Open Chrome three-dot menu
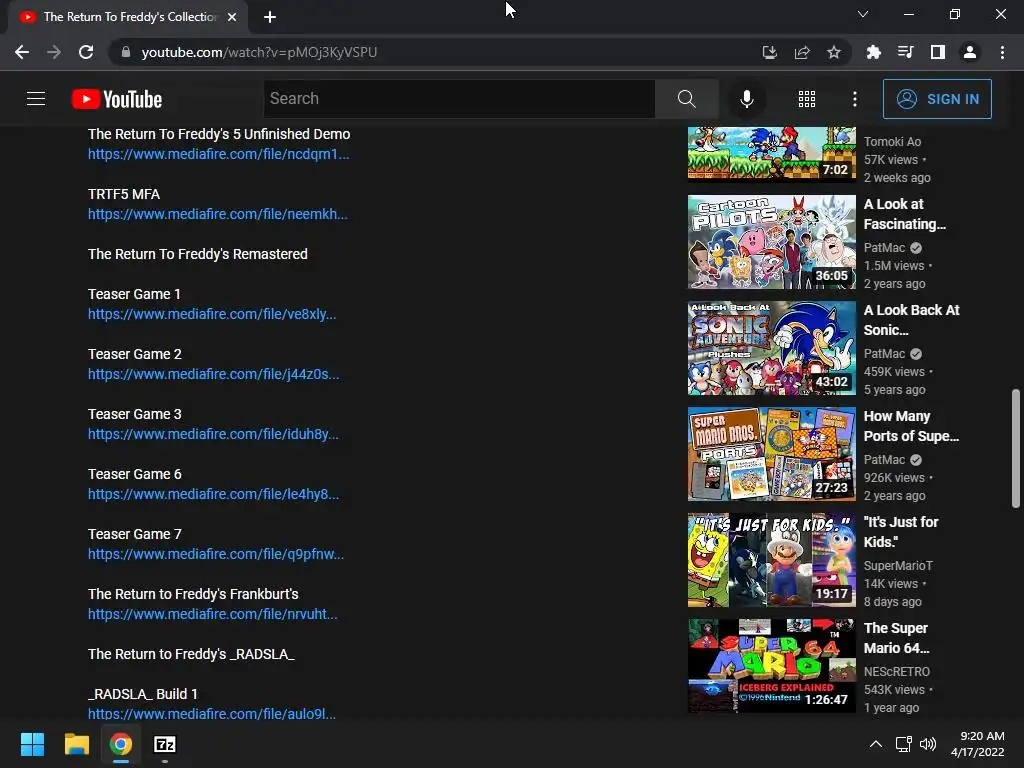 coord(1002,52)
